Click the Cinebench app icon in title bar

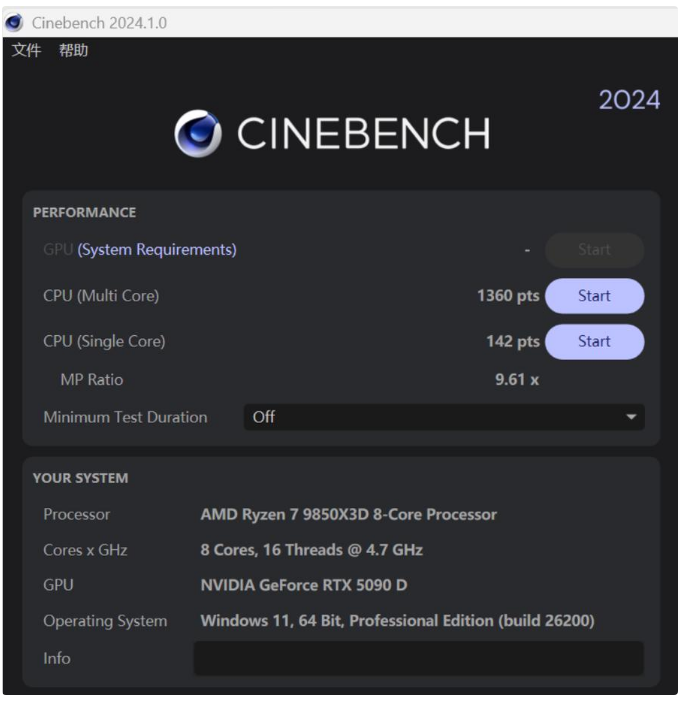pos(14,22)
